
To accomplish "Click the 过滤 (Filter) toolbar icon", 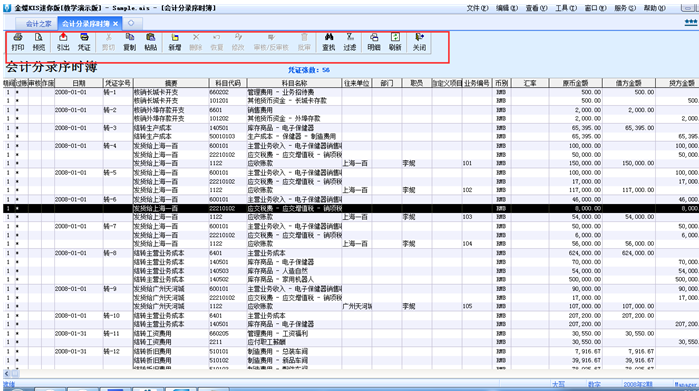I will pos(350,42).
